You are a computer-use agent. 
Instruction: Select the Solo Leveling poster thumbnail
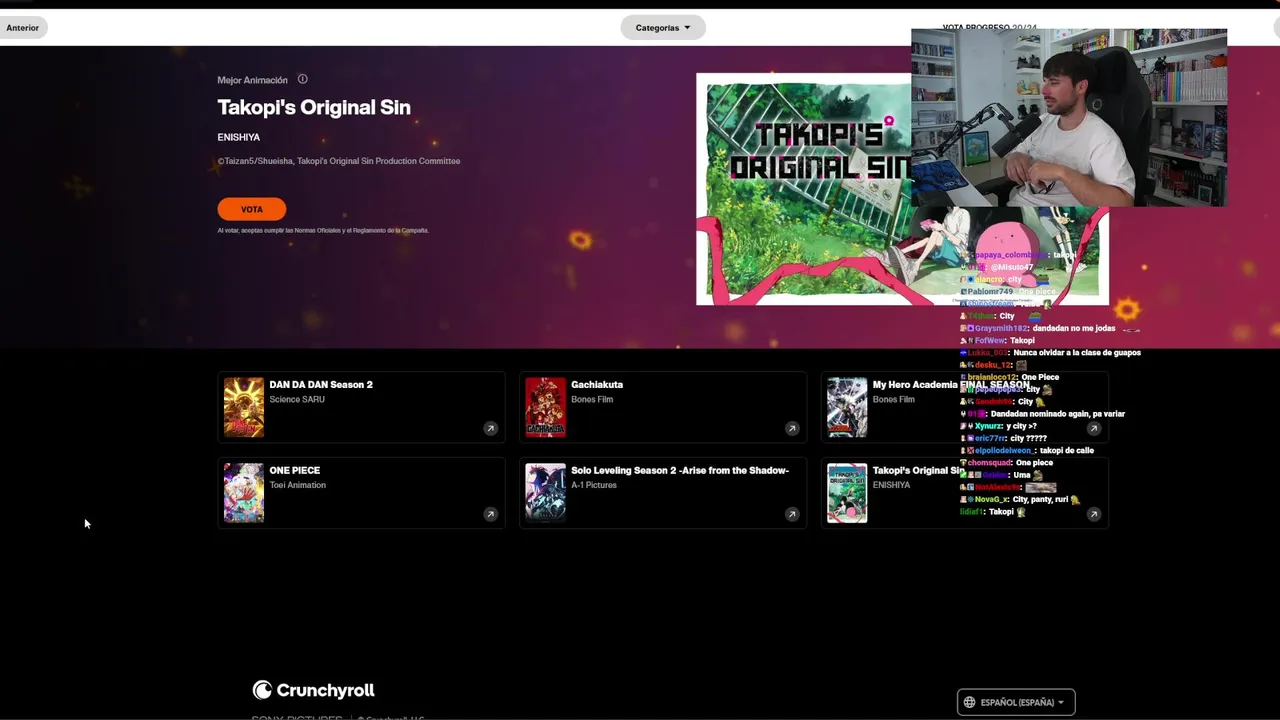pos(546,493)
